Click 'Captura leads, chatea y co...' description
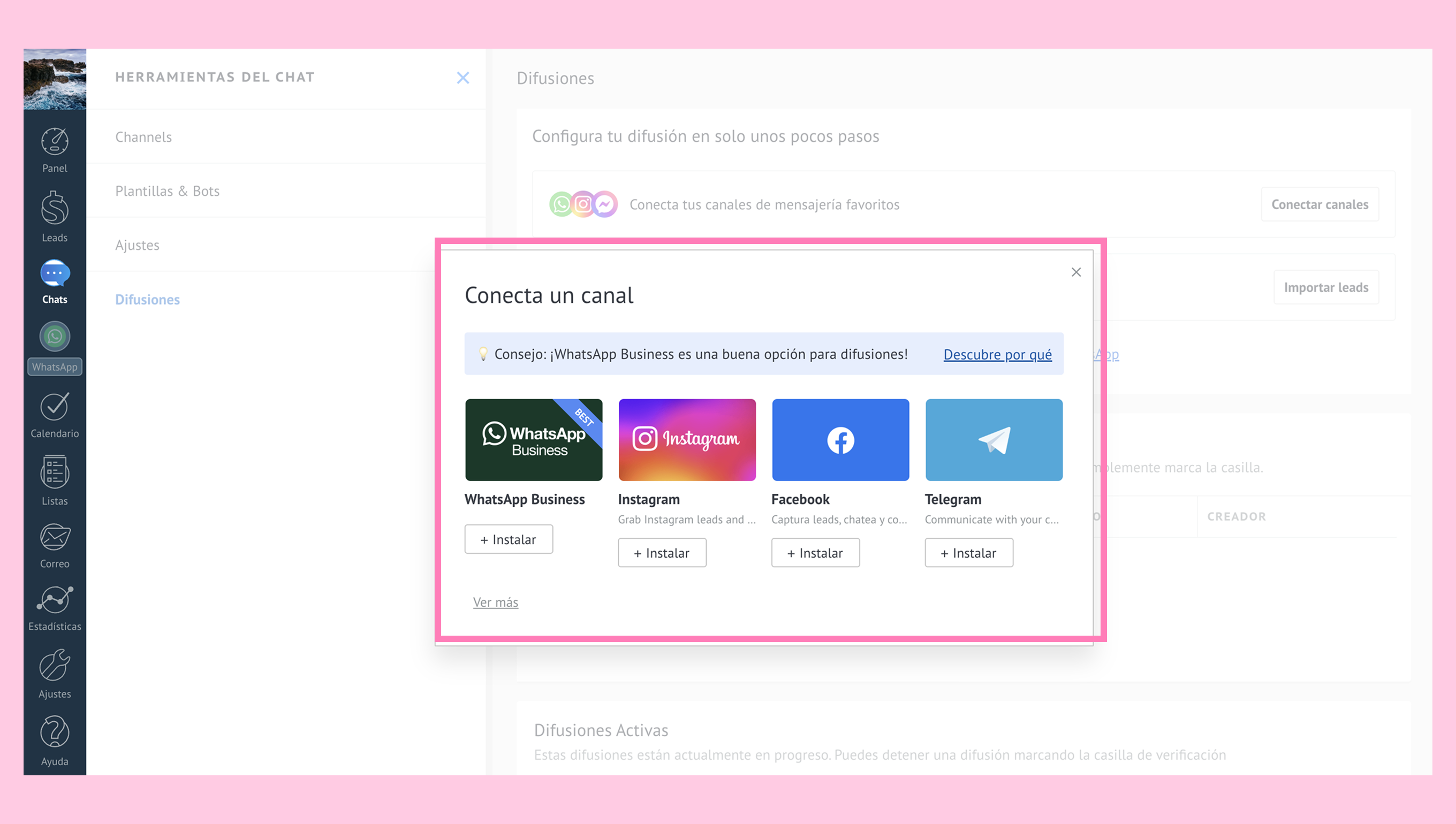This screenshot has height=824, width=1456. pyautogui.click(x=839, y=520)
